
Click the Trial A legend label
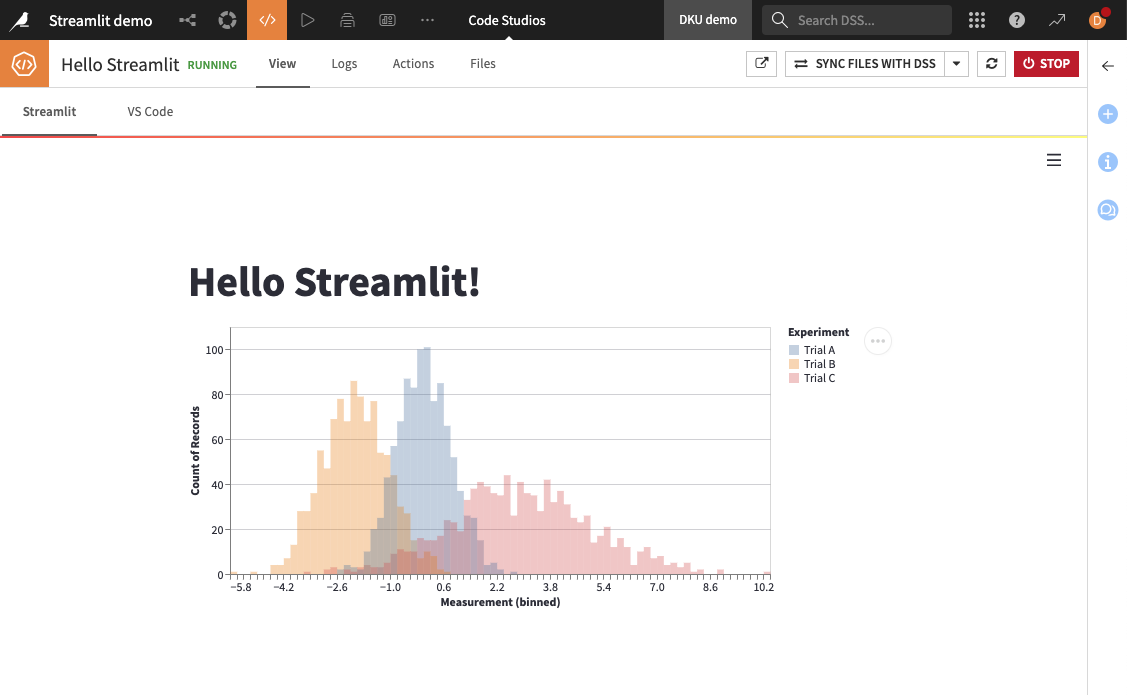[x=819, y=350]
